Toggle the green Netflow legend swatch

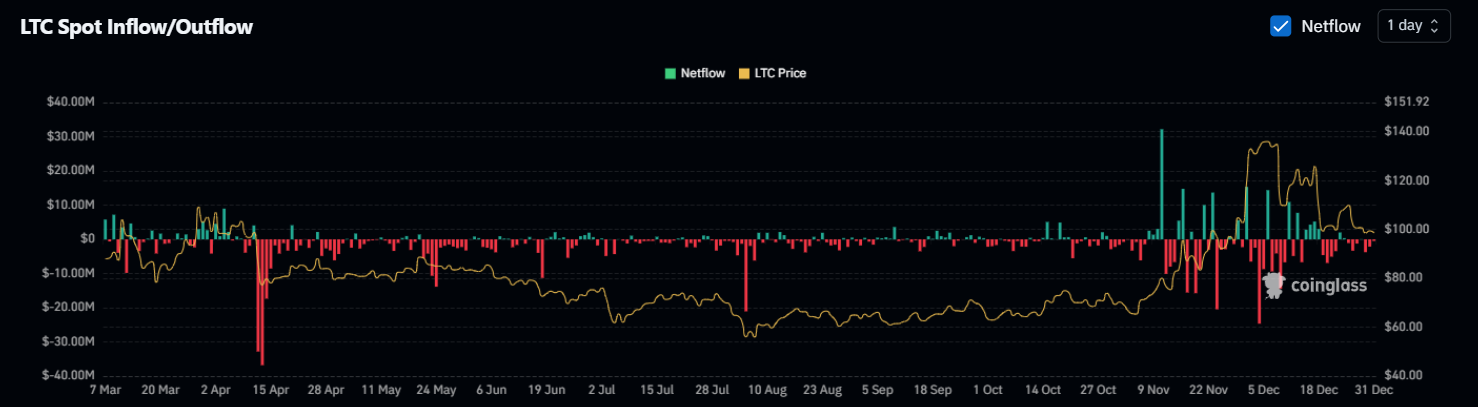[x=670, y=73]
